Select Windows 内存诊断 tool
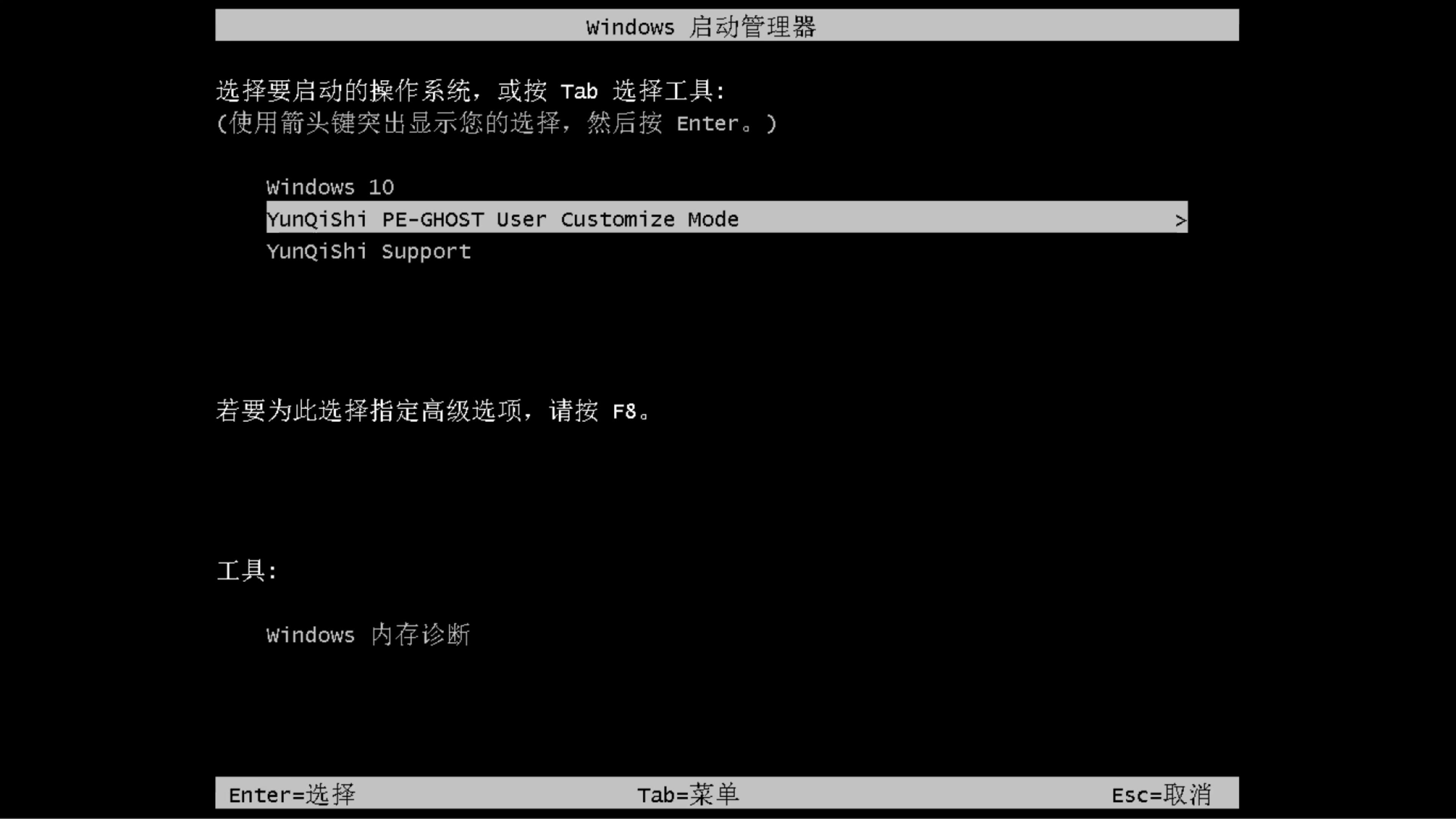1456x819 pixels. click(368, 635)
